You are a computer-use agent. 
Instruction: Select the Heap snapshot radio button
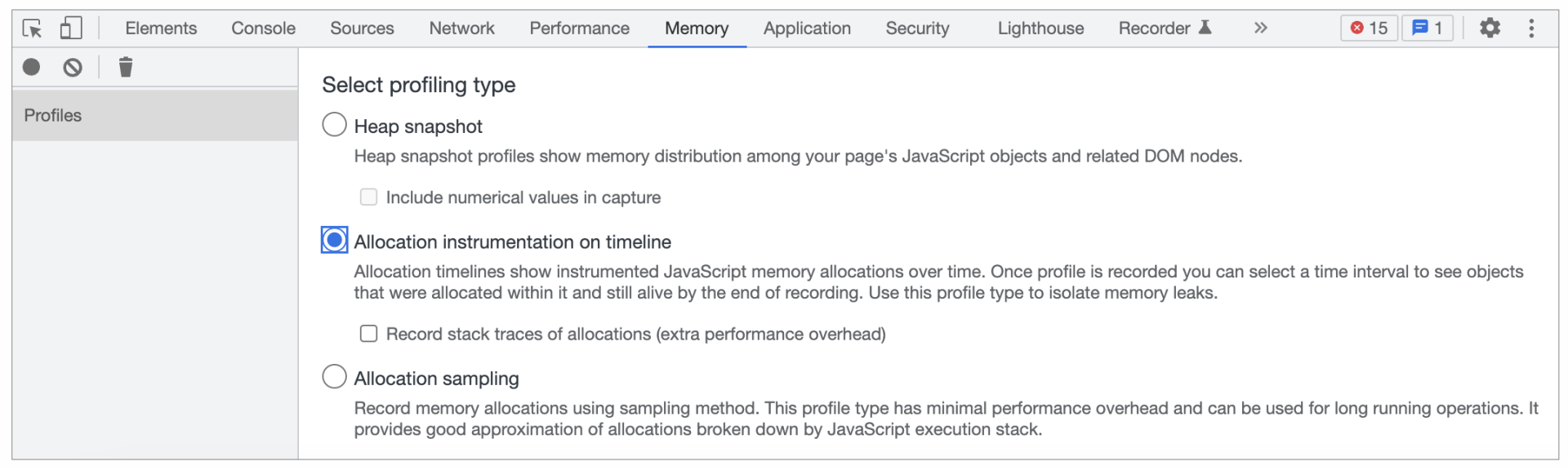click(x=334, y=125)
